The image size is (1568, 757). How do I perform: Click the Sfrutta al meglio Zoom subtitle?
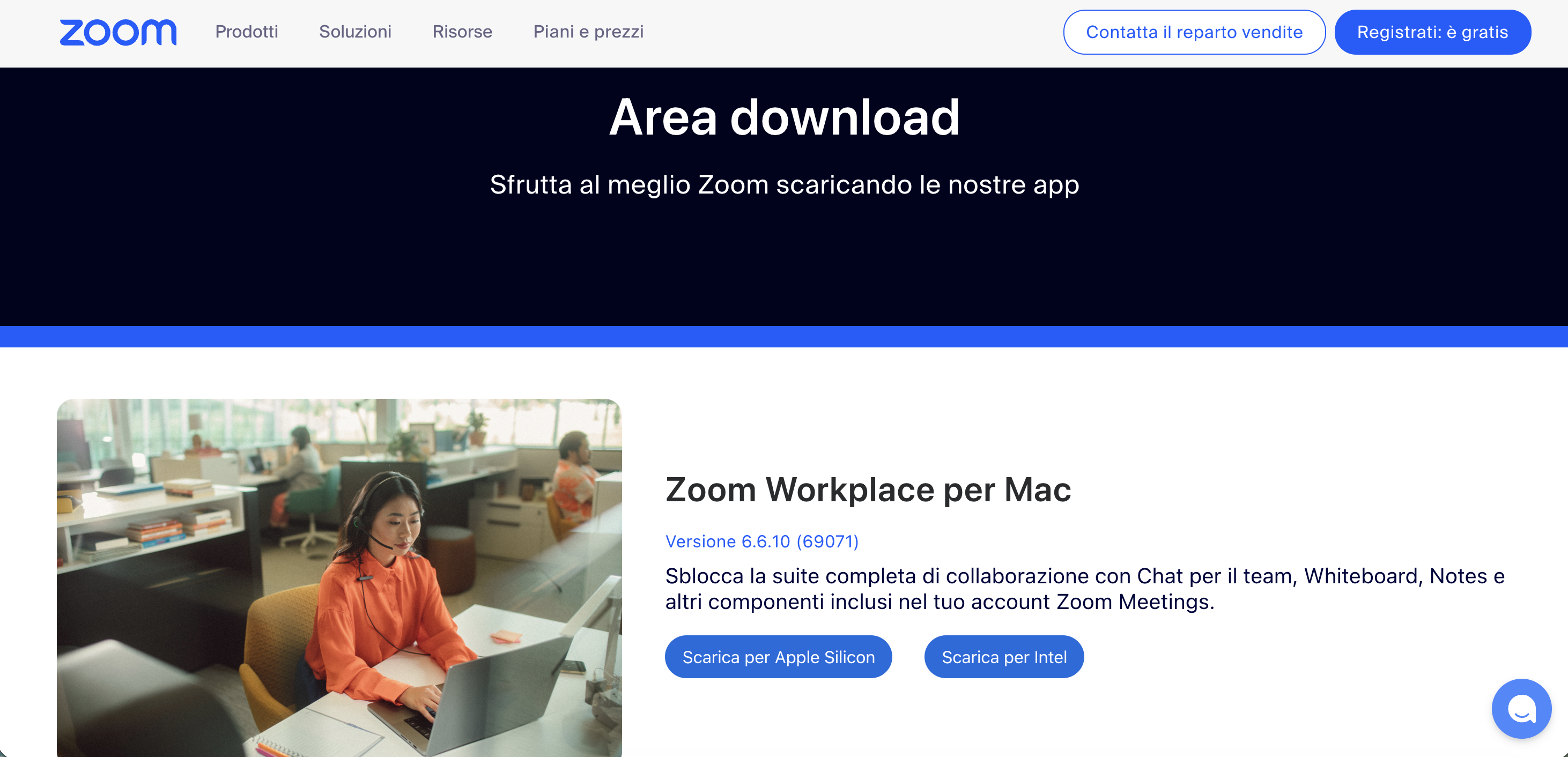pyautogui.click(x=784, y=184)
